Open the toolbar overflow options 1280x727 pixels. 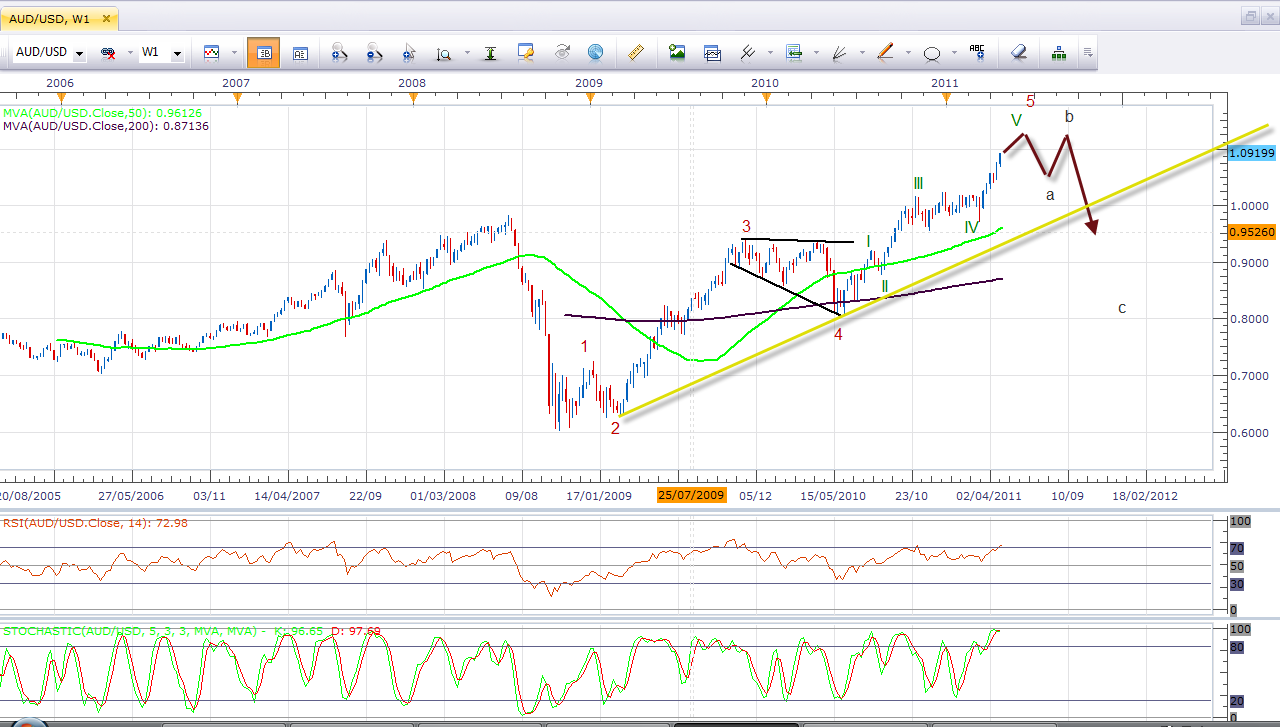coord(1087,52)
